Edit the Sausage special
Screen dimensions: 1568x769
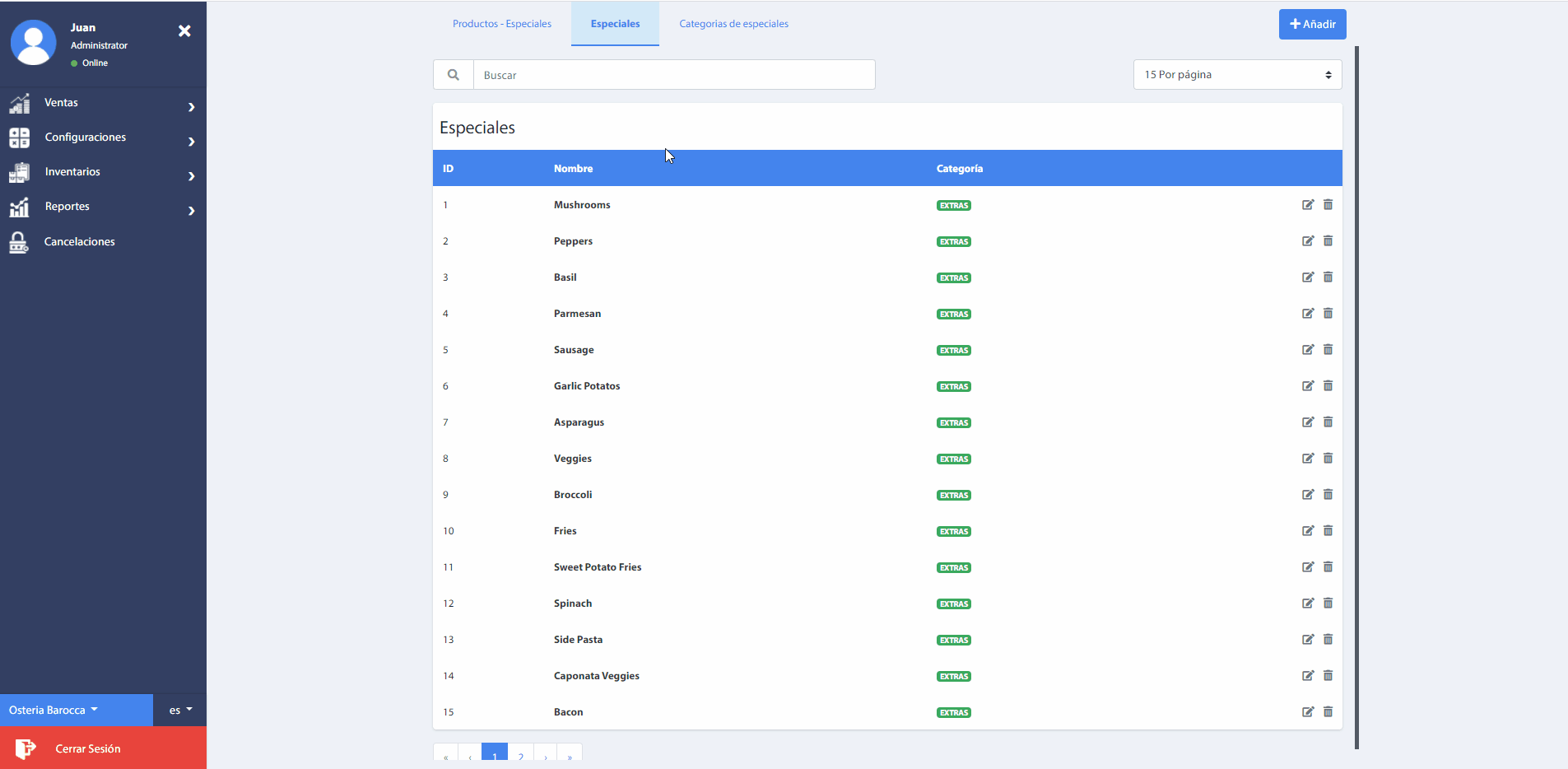coord(1307,350)
